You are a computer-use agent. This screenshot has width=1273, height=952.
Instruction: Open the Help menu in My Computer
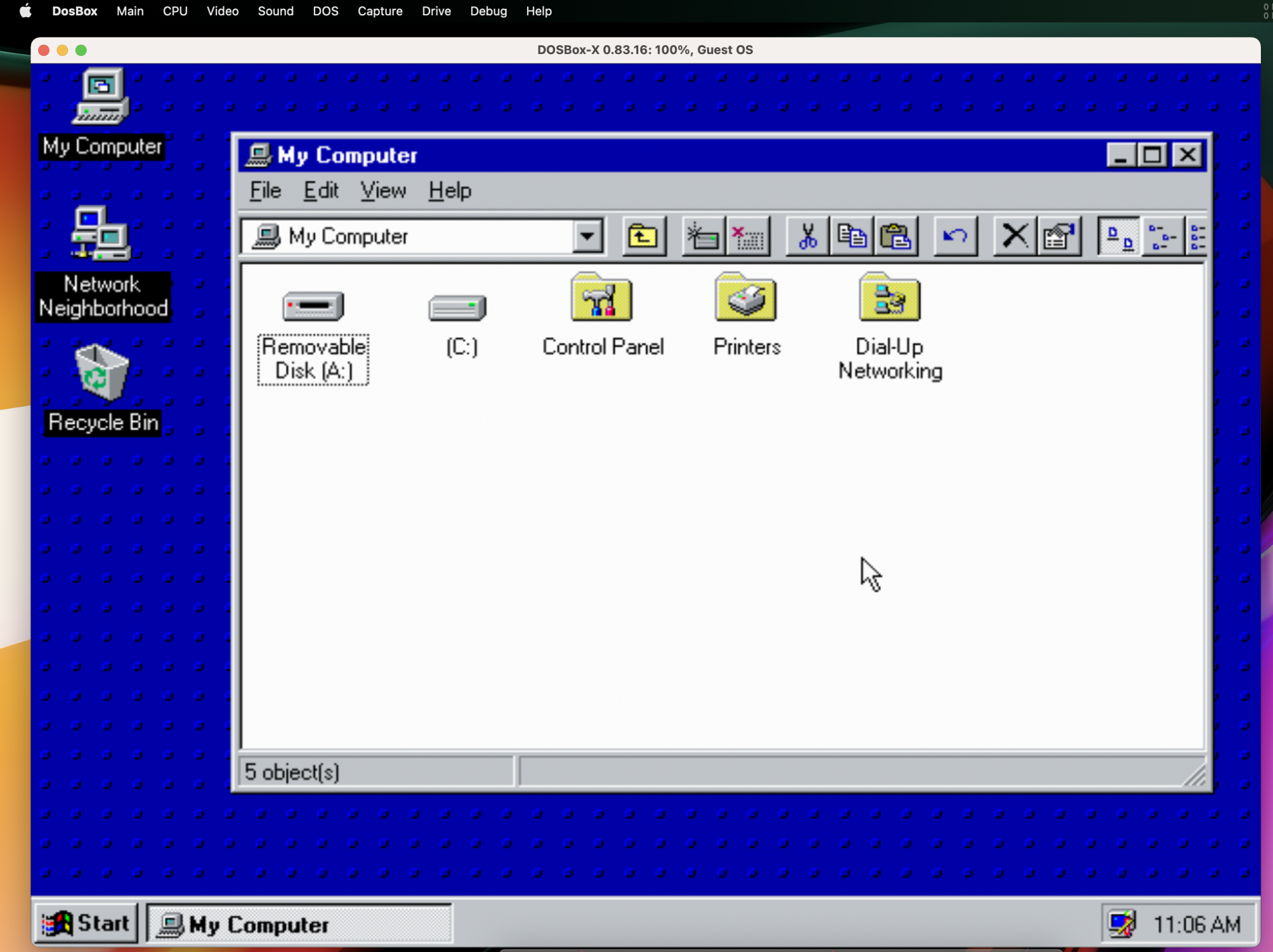click(x=449, y=190)
